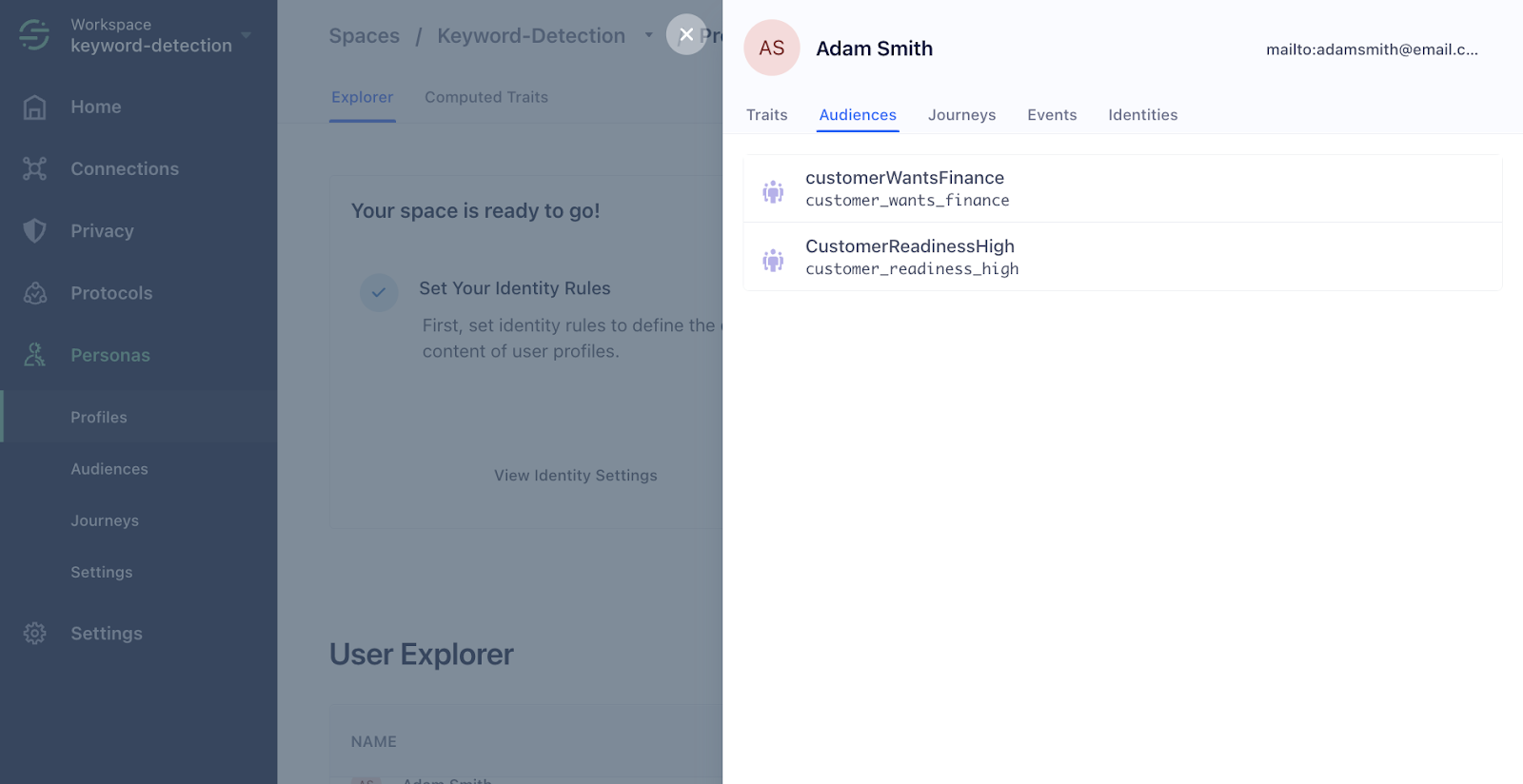
Task: Click the User Explorer heading
Action: click(422, 655)
